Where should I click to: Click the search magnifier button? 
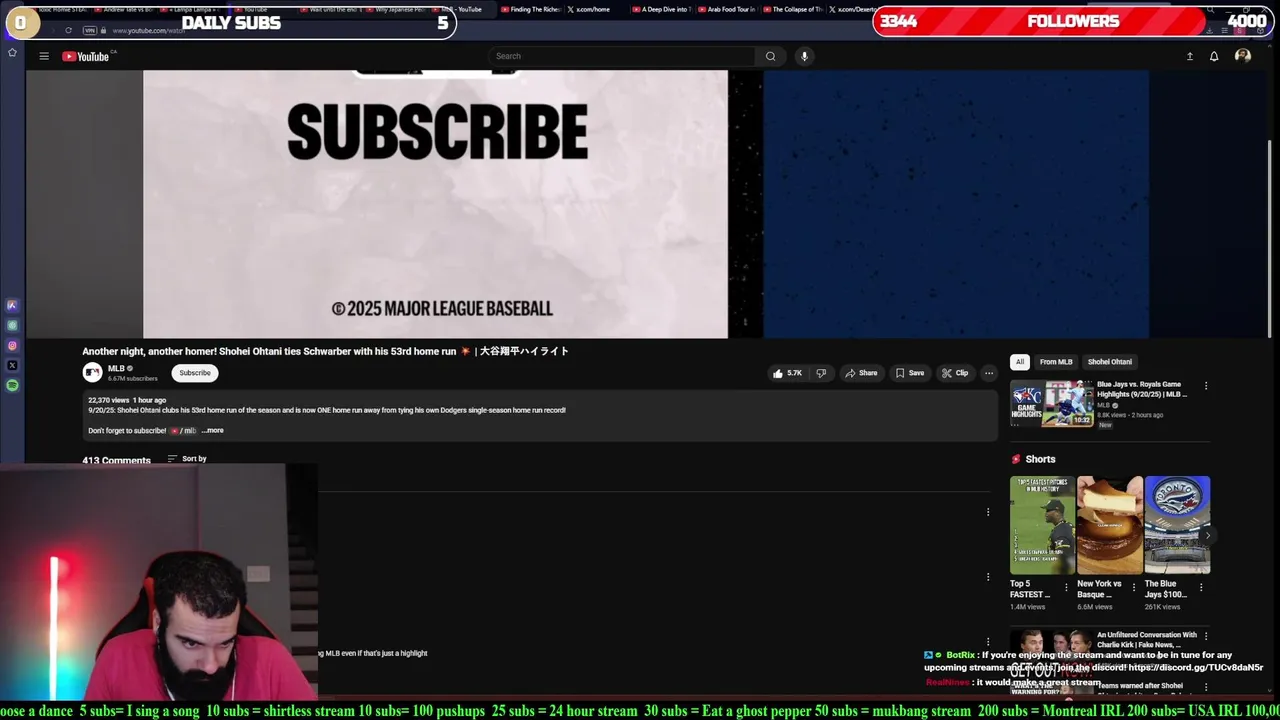tap(770, 56)
